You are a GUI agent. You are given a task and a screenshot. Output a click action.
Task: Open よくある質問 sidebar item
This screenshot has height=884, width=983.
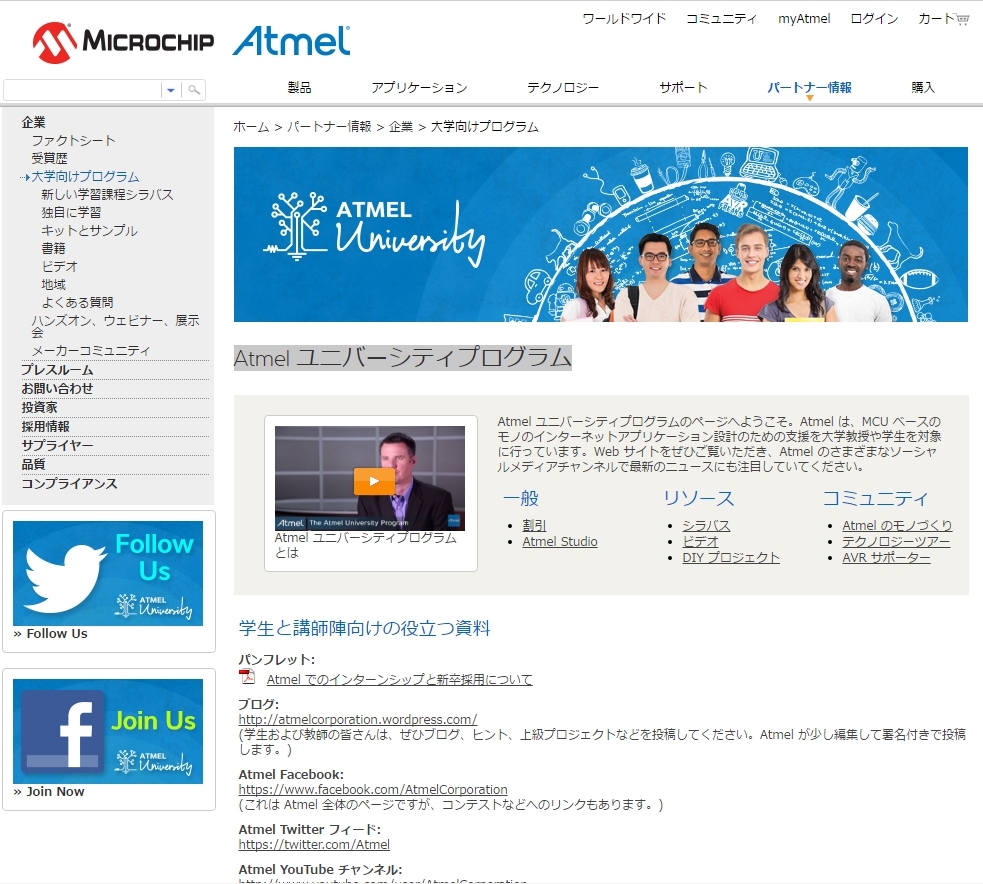[x=78, y=303]
